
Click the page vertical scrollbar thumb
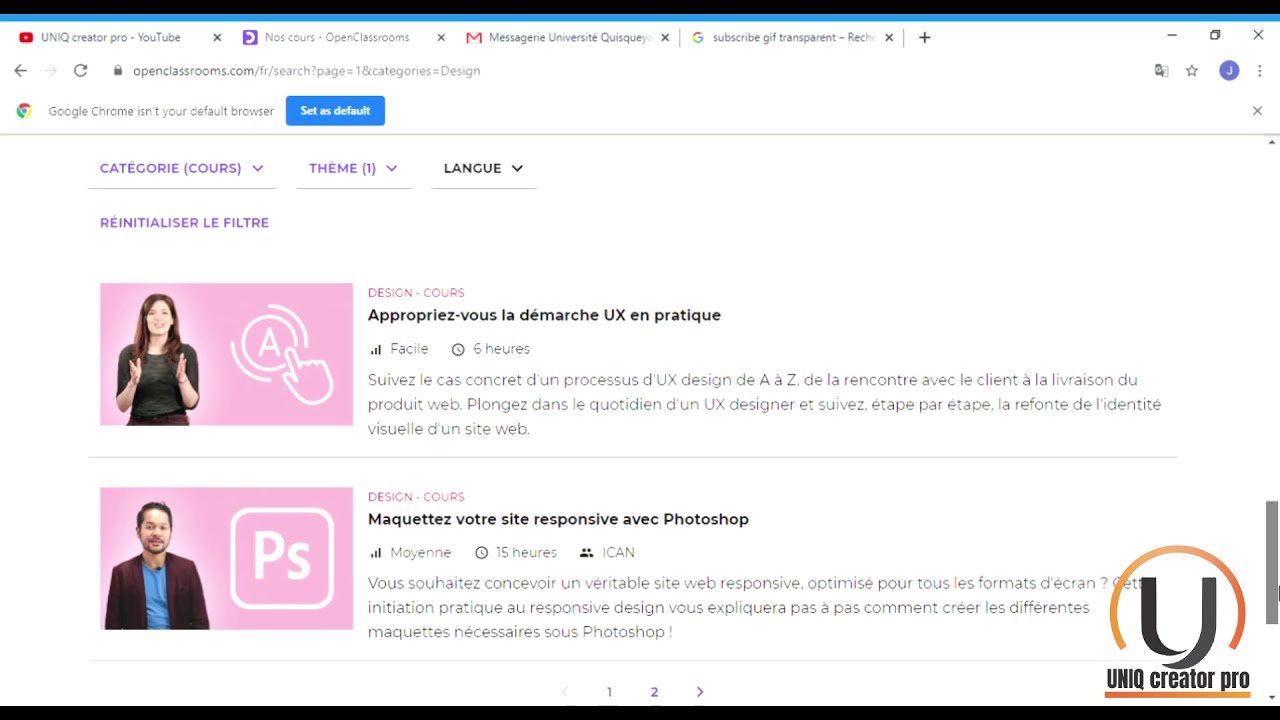1272,563
